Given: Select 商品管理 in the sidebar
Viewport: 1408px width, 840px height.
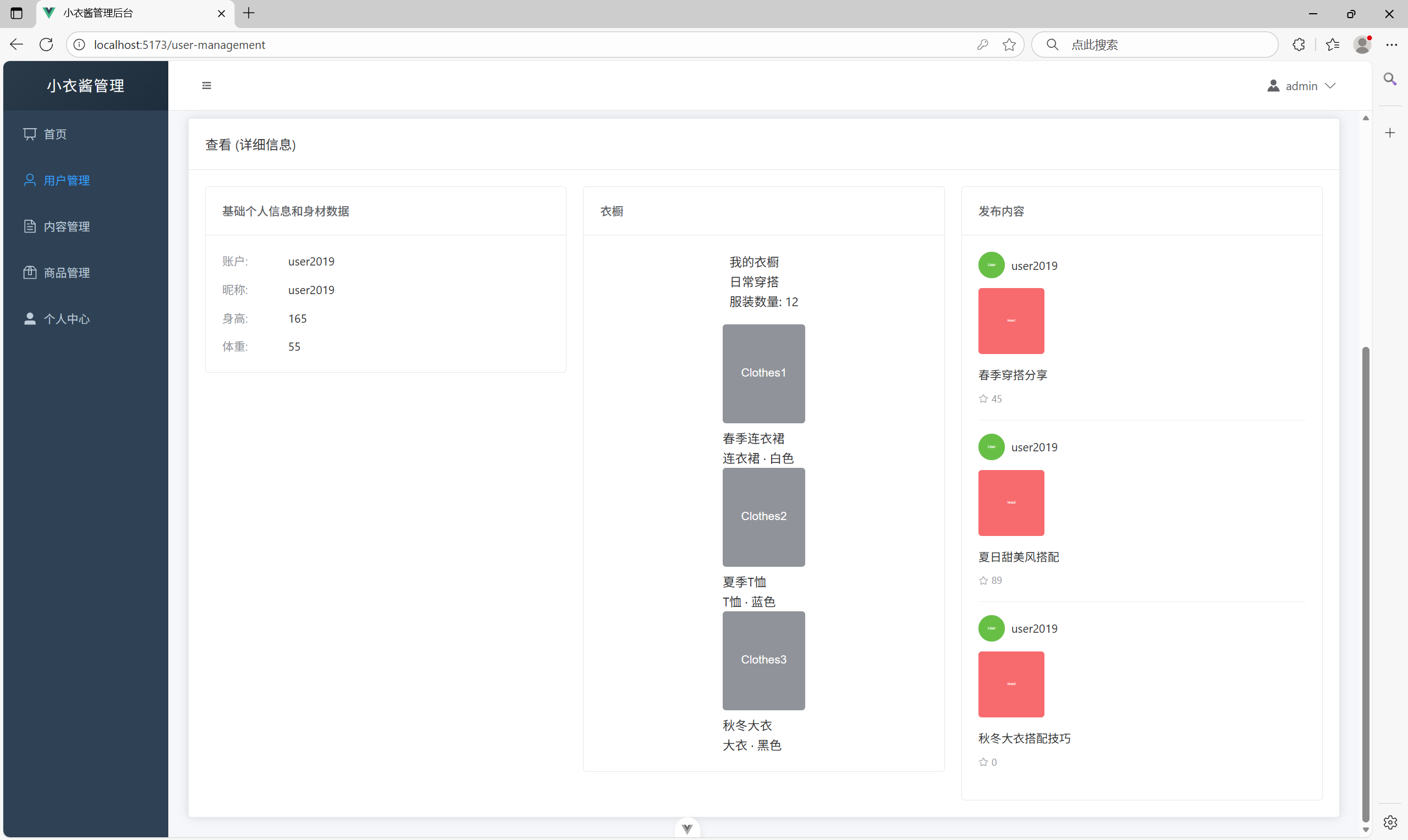Looking at the screenshot, I should click(67, 273).
